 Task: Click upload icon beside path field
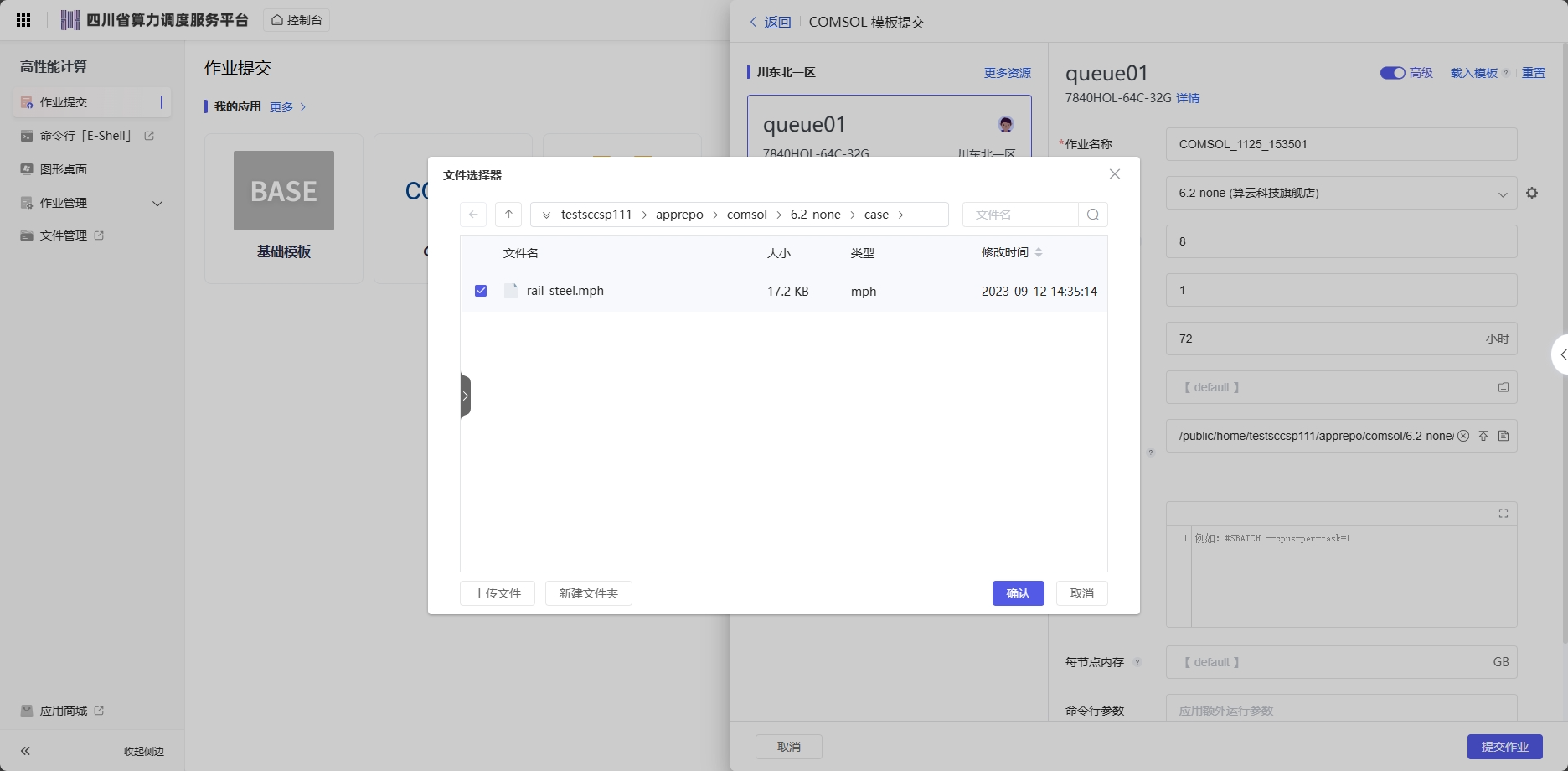(1483, 436)
